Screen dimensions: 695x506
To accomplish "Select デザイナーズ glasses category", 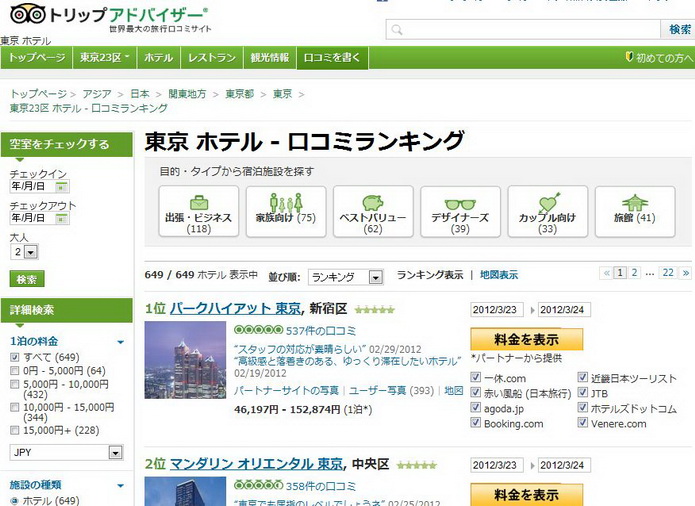I will 460,211.
